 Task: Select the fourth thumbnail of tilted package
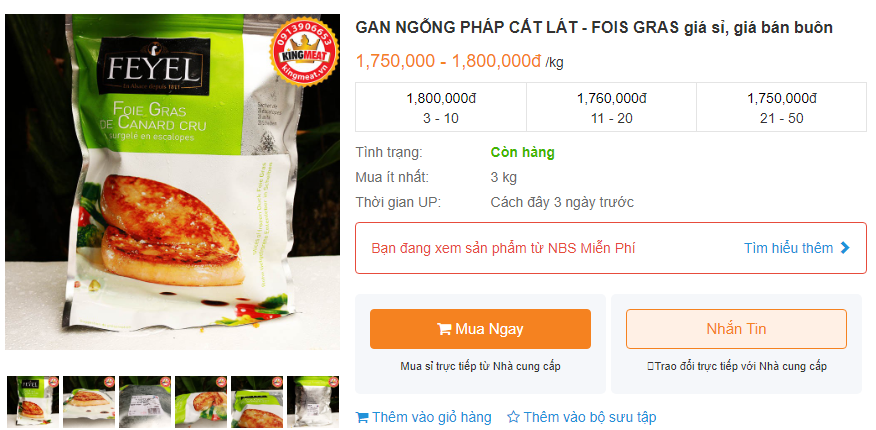(x=201, y=402)
